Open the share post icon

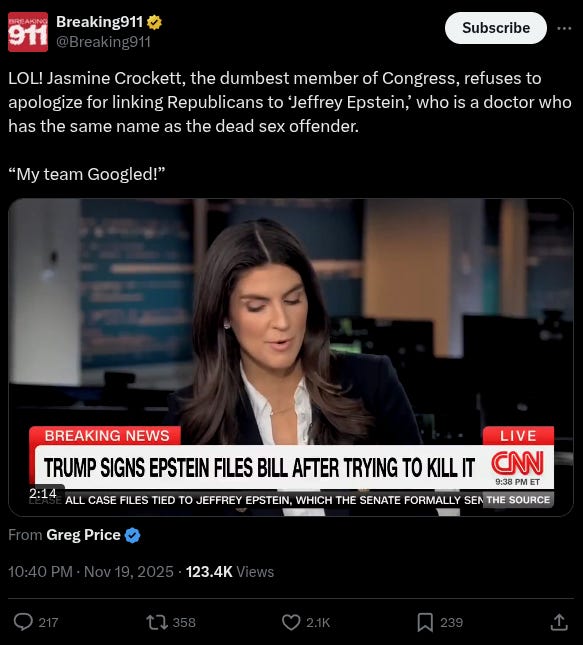tap(559, 622)
